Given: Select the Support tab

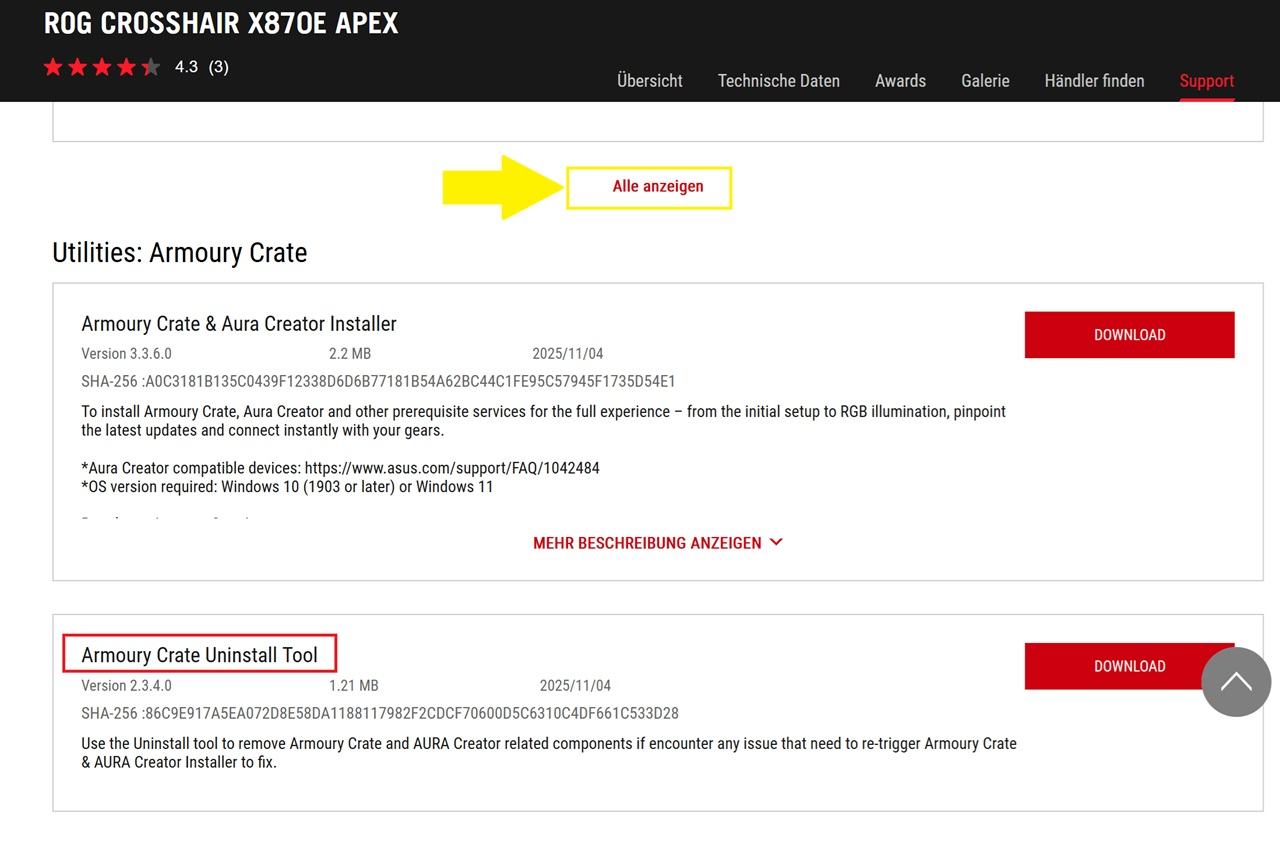Looking at the screenshot, I should (x=1207, y=81).
